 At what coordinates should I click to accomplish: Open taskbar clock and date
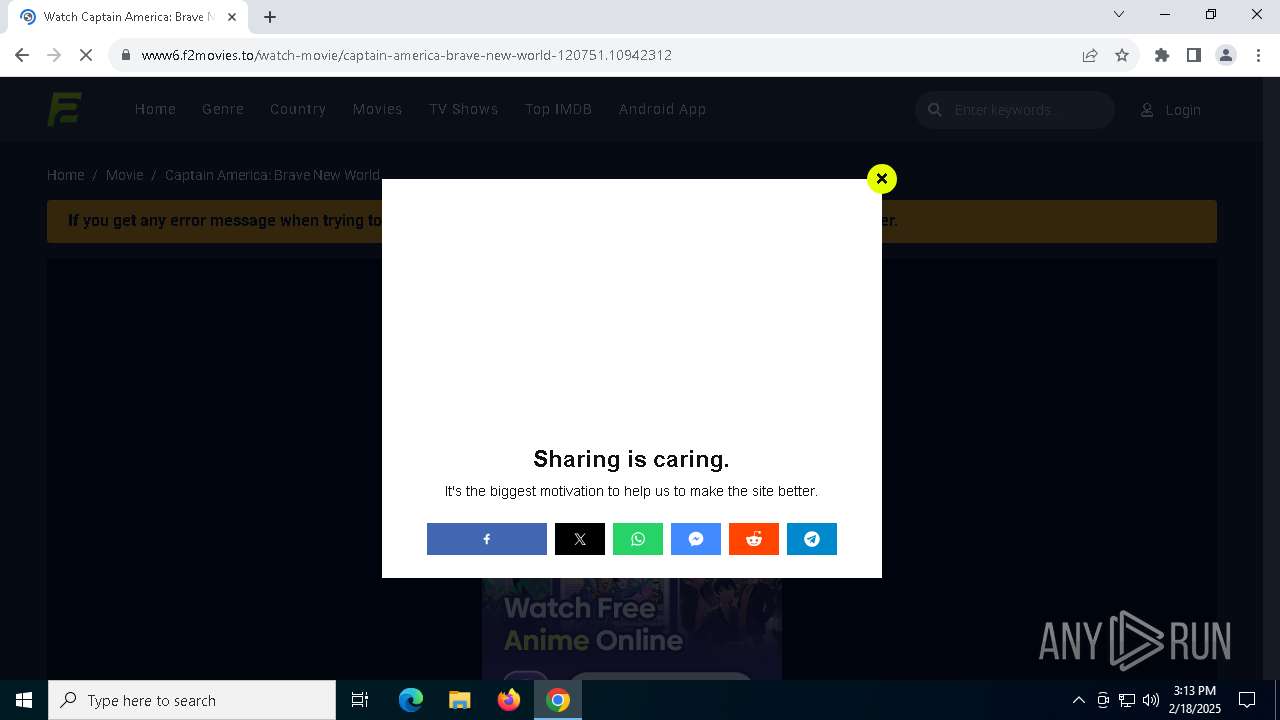(x=1196, y=700)
